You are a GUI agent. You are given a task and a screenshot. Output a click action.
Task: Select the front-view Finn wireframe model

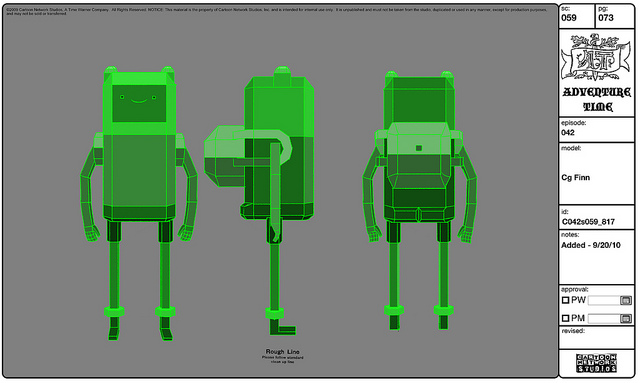[x=139, y=203]
